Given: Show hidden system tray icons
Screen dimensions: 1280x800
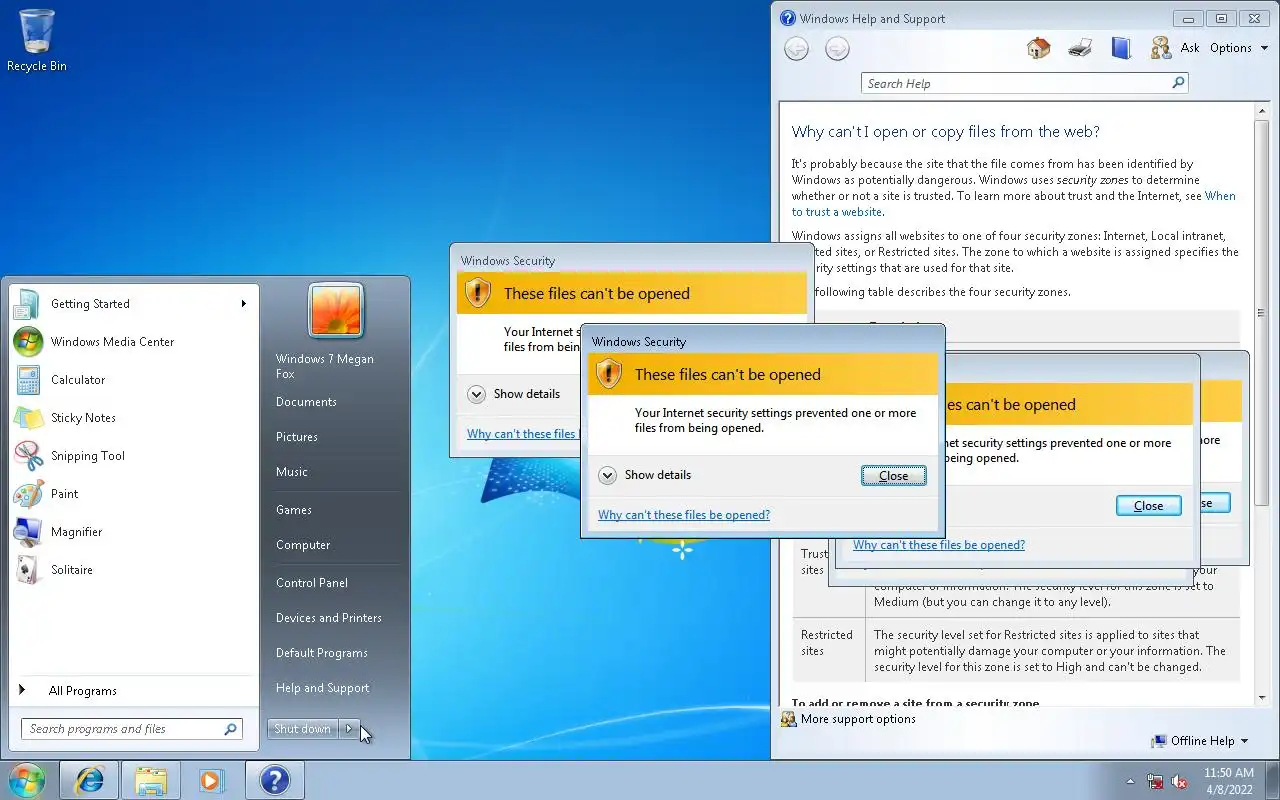Looking at the screenshot, I should pyautogui.click(x=1131, y=781).
